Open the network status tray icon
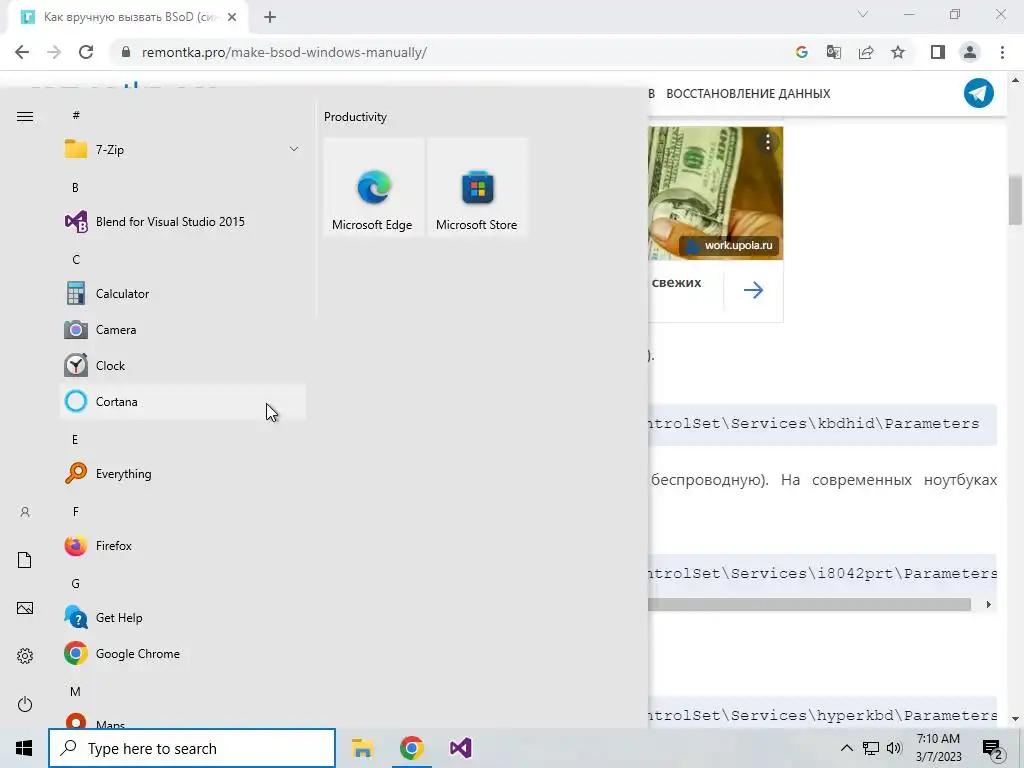Image resolution: width=1024 pixels, height=768 pixels. [871, 748]
